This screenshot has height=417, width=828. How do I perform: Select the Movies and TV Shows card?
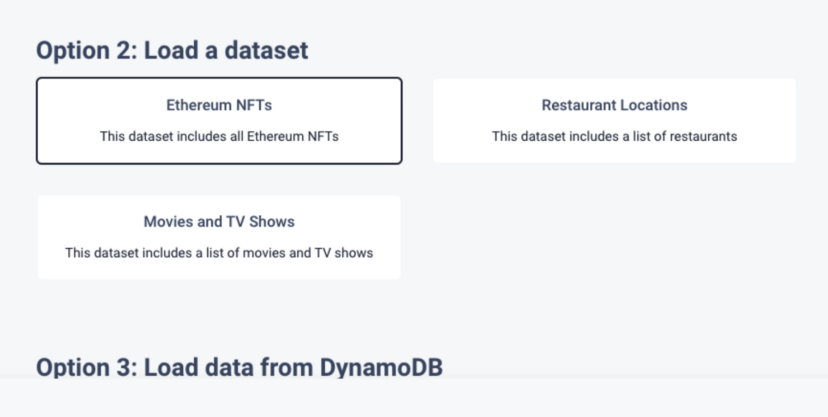click(x=219, y=237)
